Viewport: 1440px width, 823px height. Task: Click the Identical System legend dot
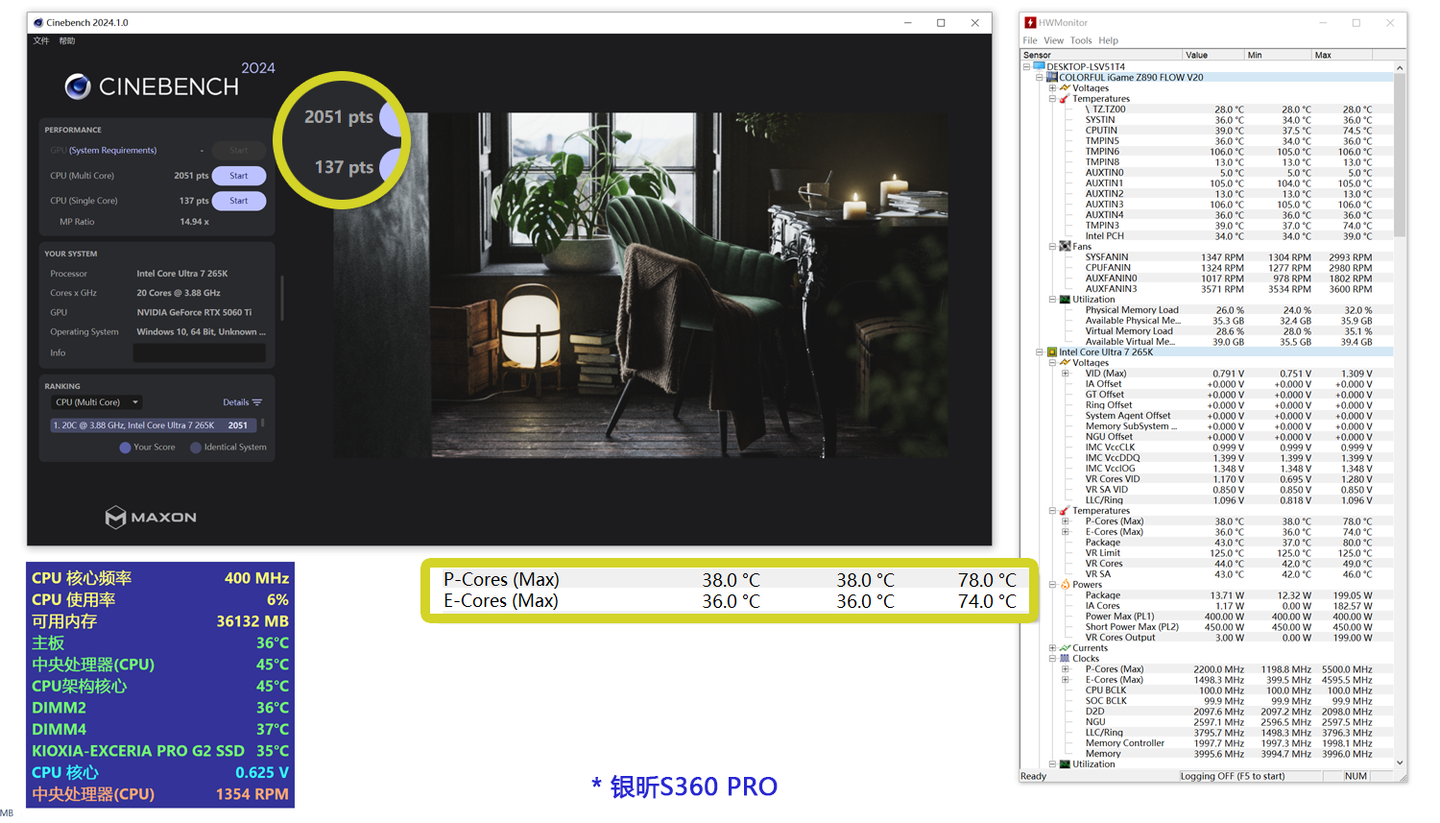196,447
